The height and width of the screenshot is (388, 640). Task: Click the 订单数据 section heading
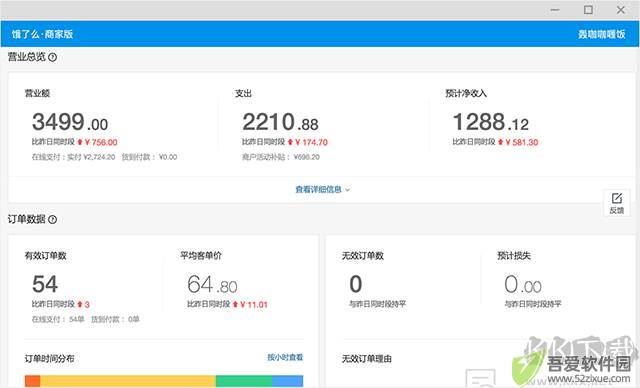(x=27, y=219)
